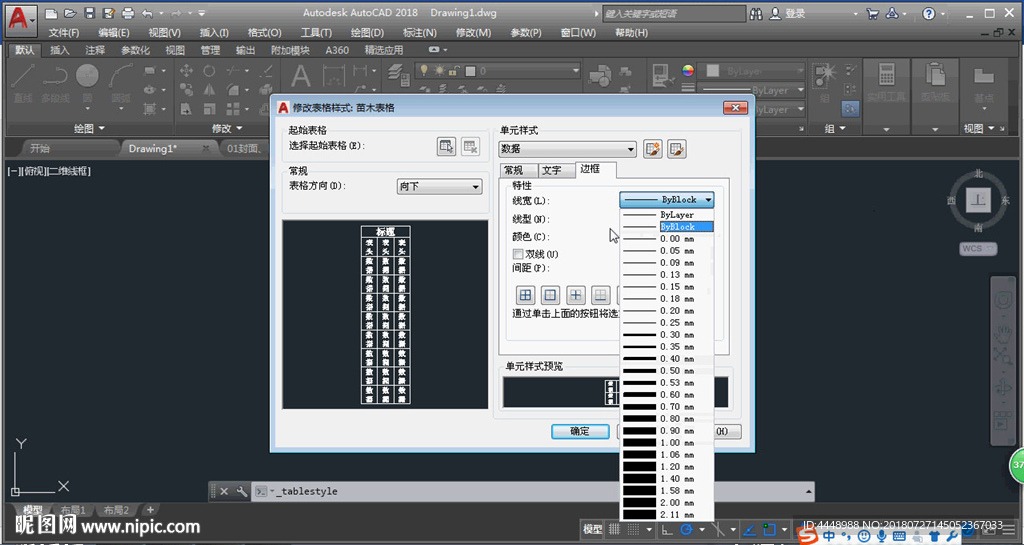
Task: Toggle object snap tracking in status bar
Action: pyautogui.click(x=750, y=529)
